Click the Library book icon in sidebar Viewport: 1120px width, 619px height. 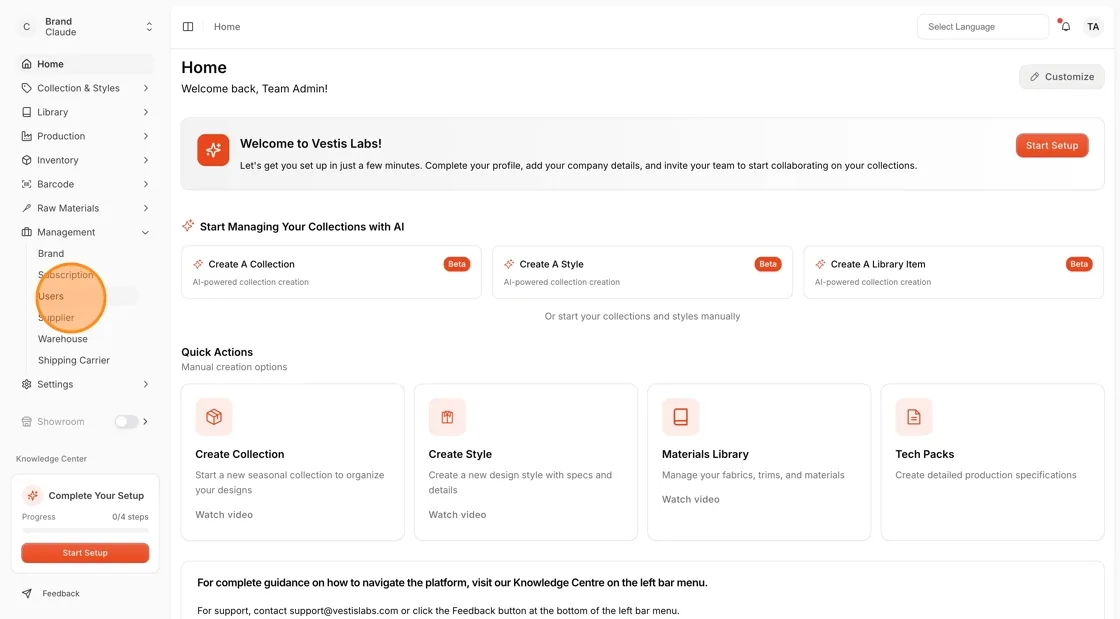point(26,112)
